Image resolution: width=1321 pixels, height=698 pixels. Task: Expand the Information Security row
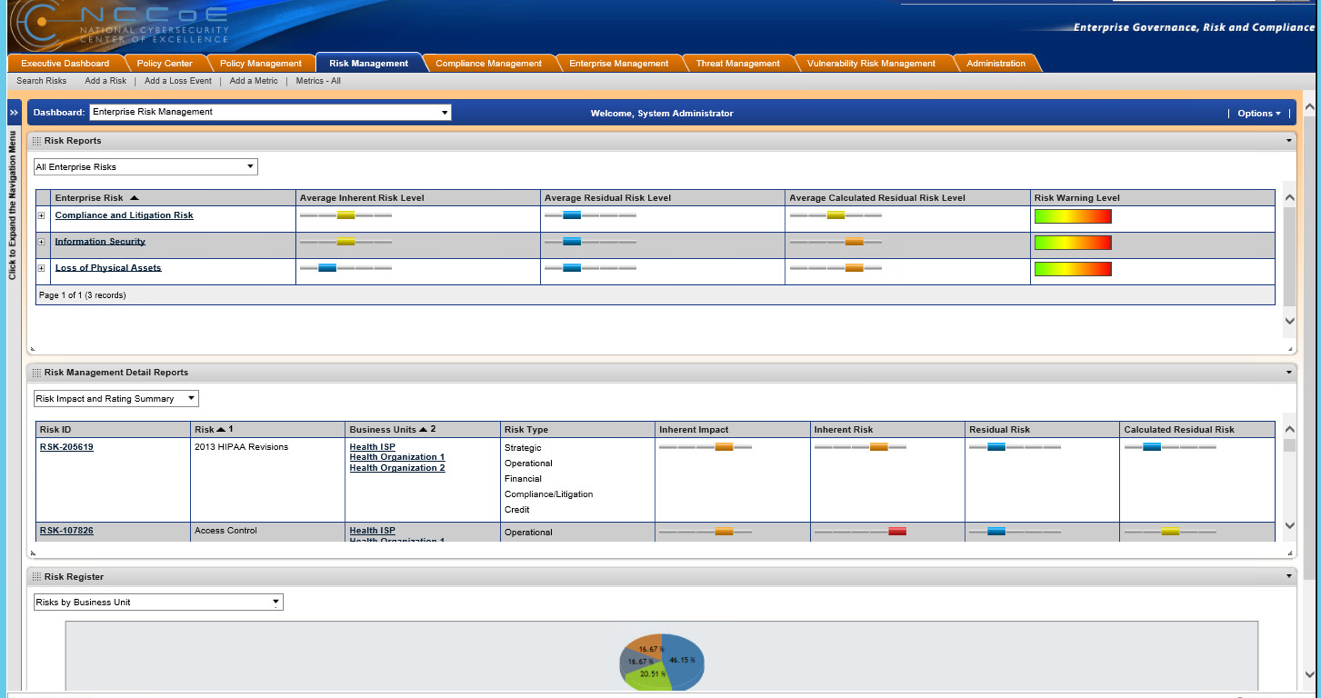point(41,241)
